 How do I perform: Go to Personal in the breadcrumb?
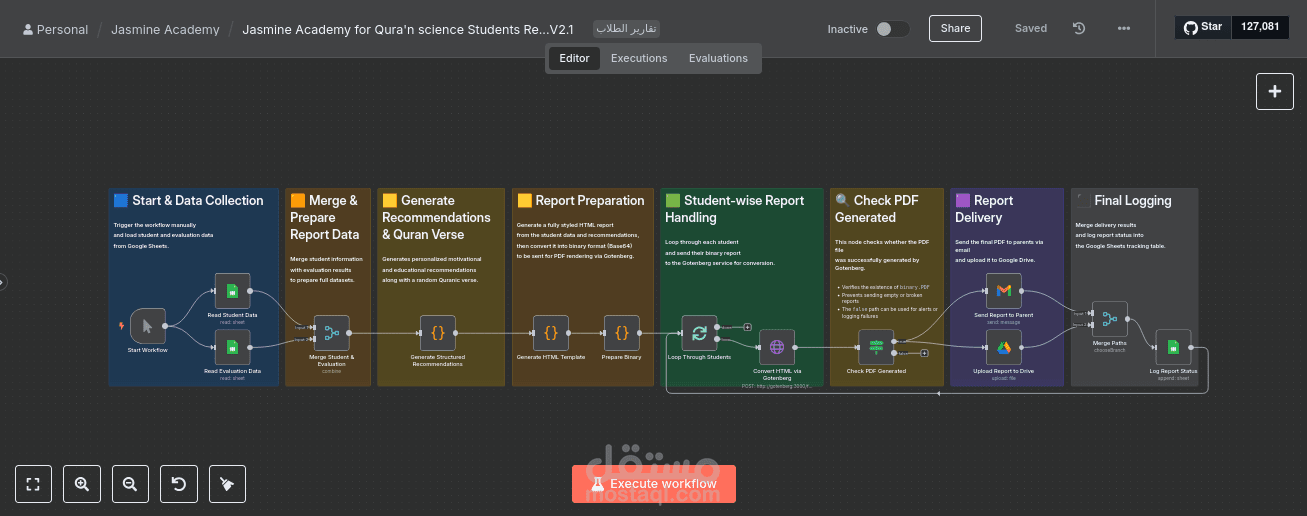click(x=55, y=29)
